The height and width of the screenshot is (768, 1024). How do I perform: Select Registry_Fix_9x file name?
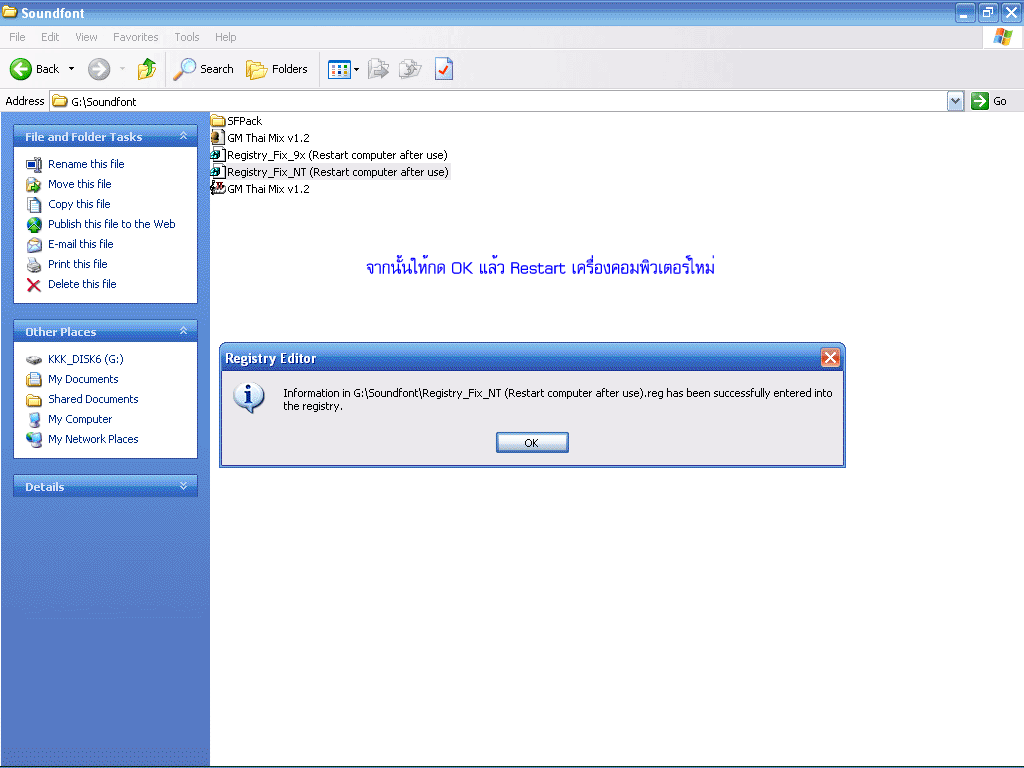[x=337, y=155]
